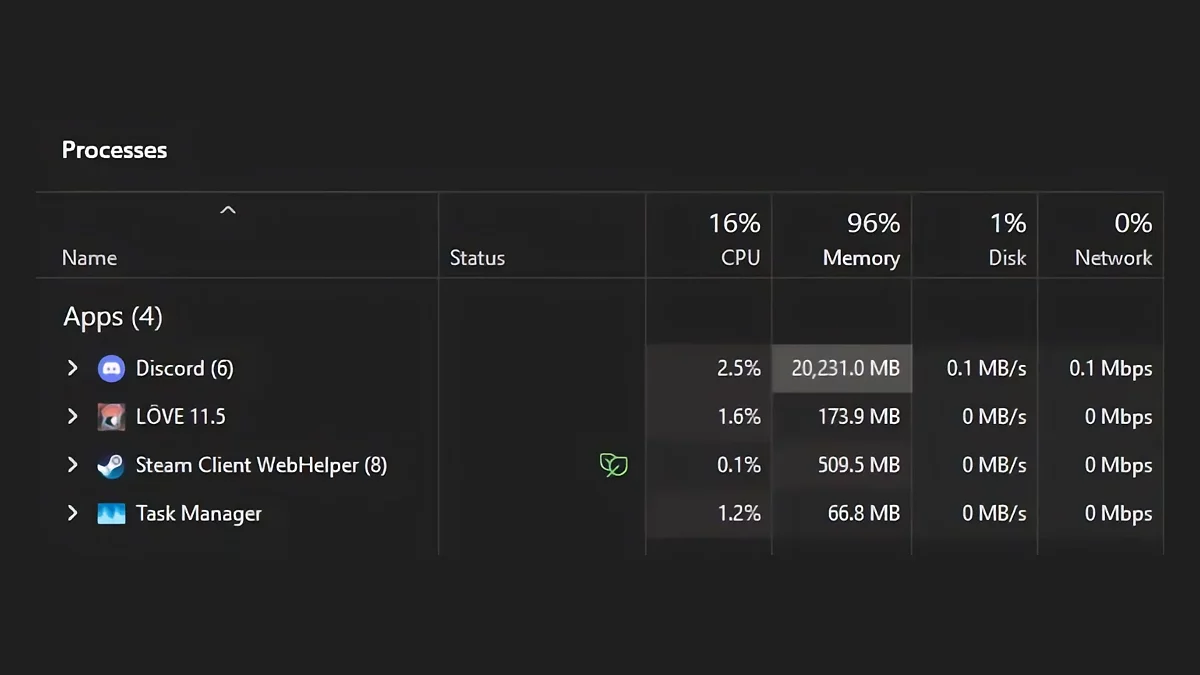Sort processes by CPU usage
1200x675 pixels.
tap(740, 258)
